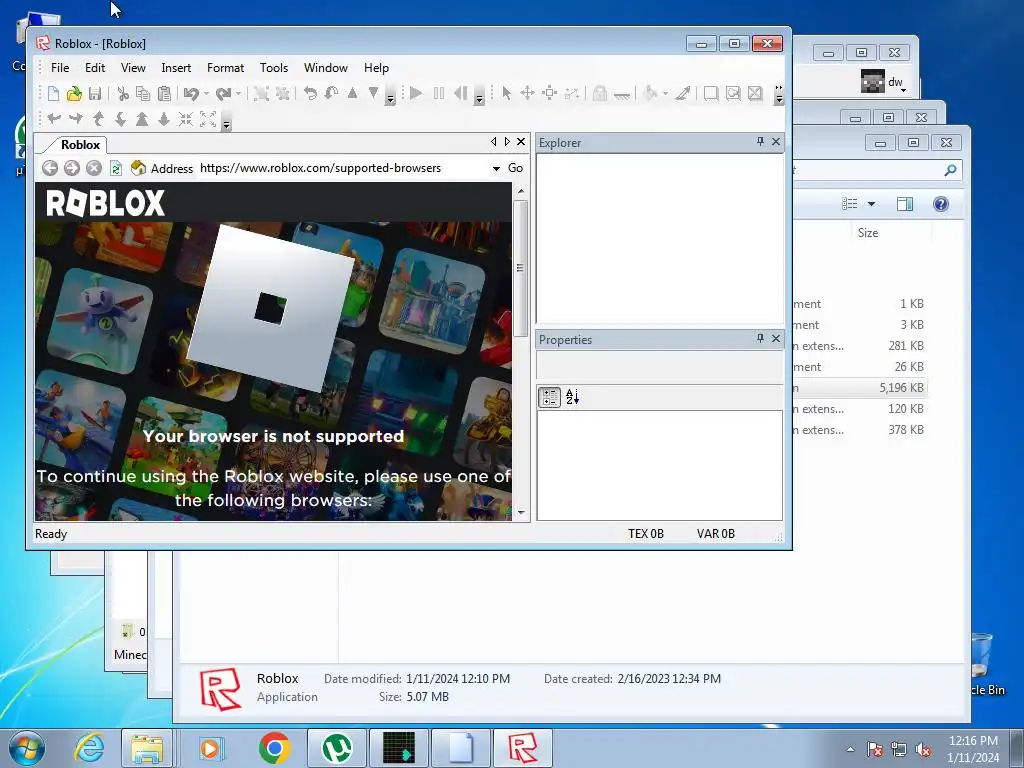
Task: Click the Paste clipboard icon
Action: click(x=165, y=93)
